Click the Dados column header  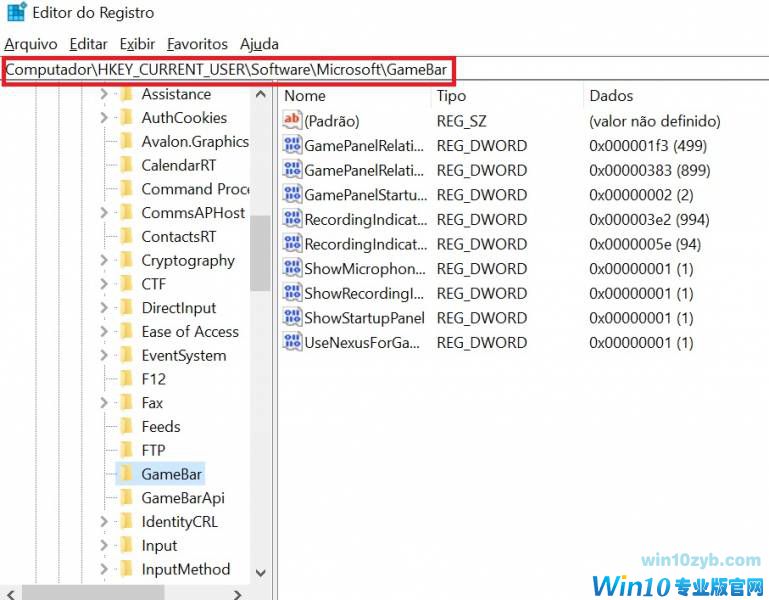tap(611, 96)
